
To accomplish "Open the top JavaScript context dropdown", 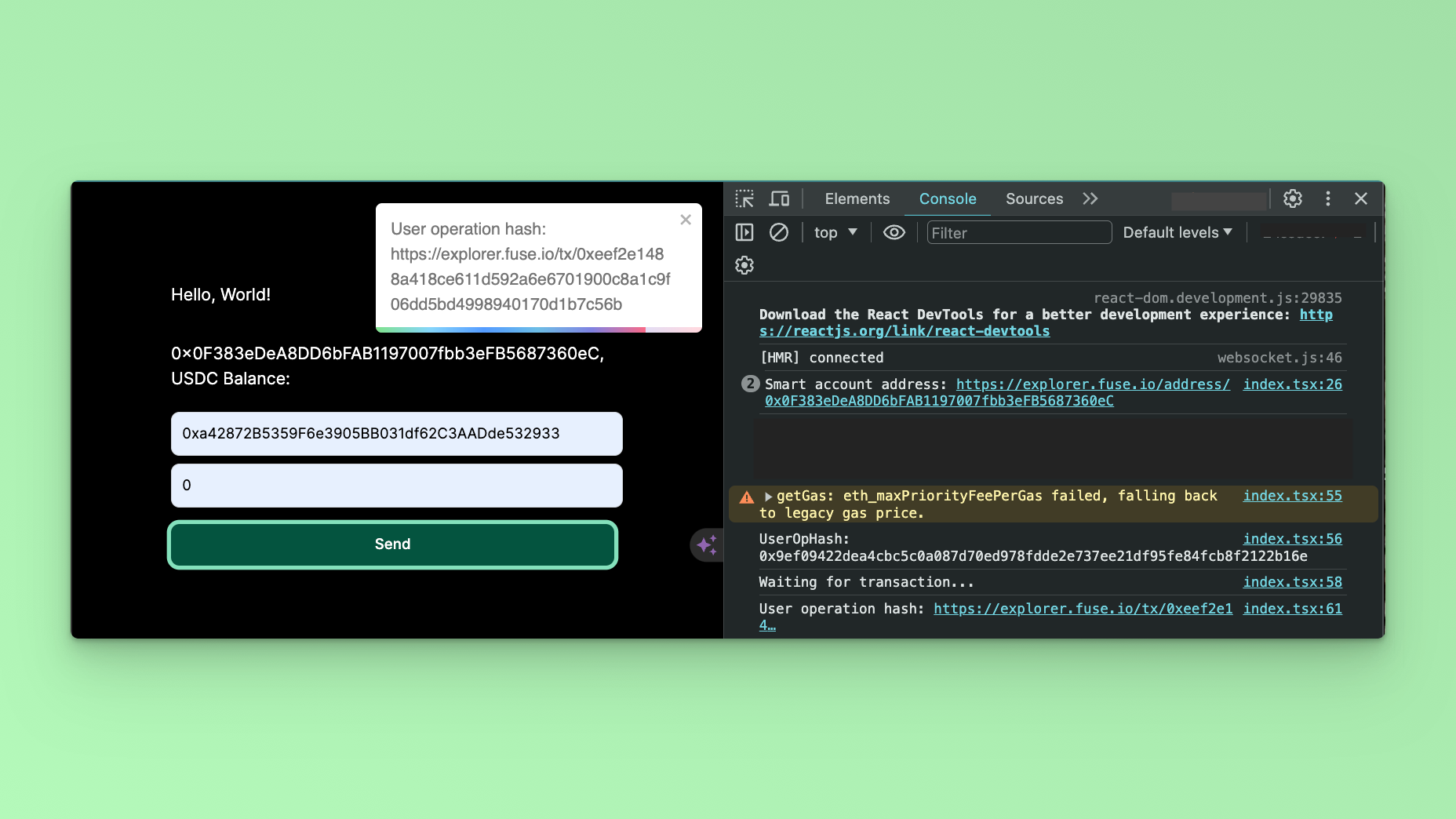I will click(x=835, y=233).
